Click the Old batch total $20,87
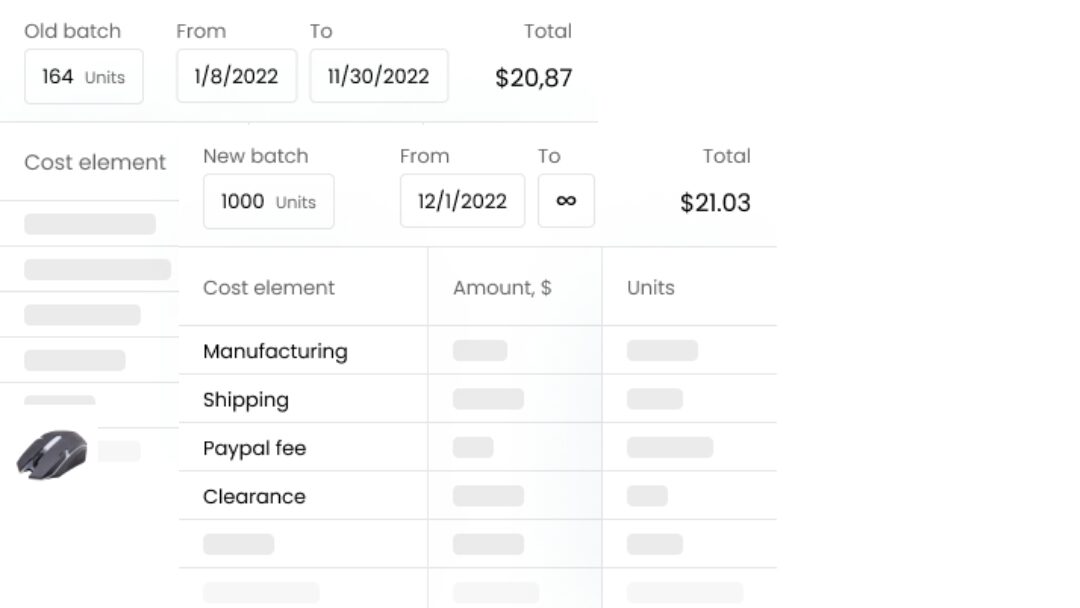1080x608 pixels. (x=534, y=77)
